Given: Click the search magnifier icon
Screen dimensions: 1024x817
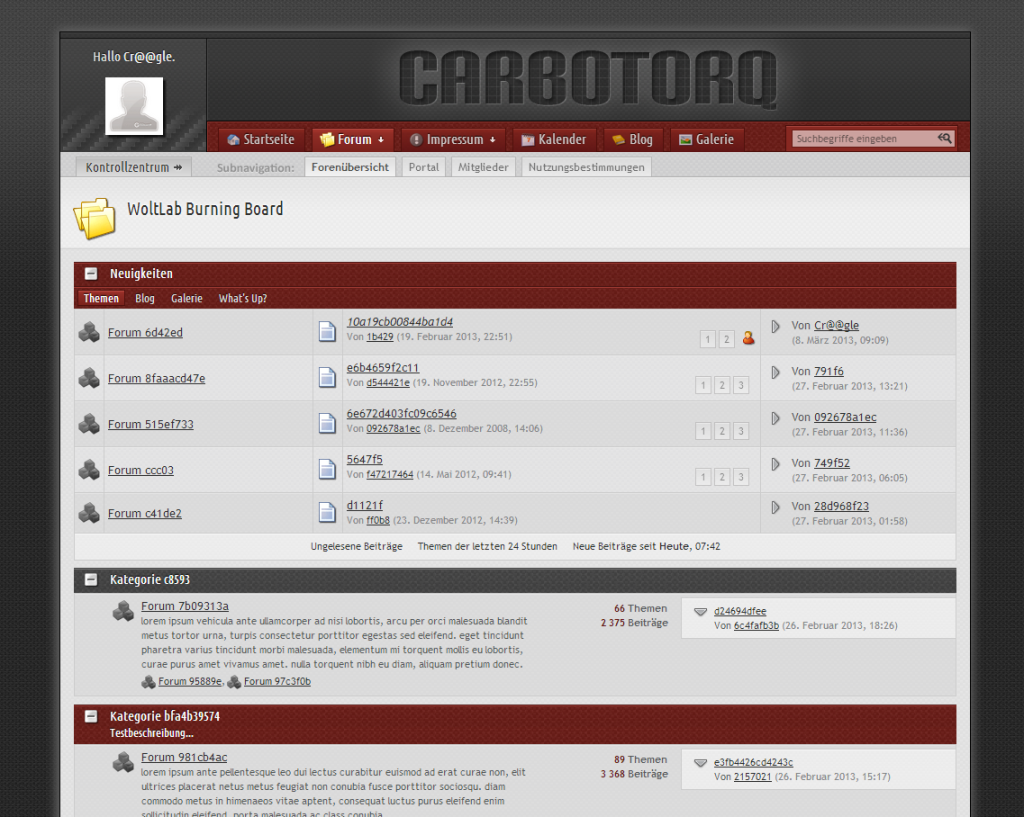Looking at the screenshot, I should 944,139.
